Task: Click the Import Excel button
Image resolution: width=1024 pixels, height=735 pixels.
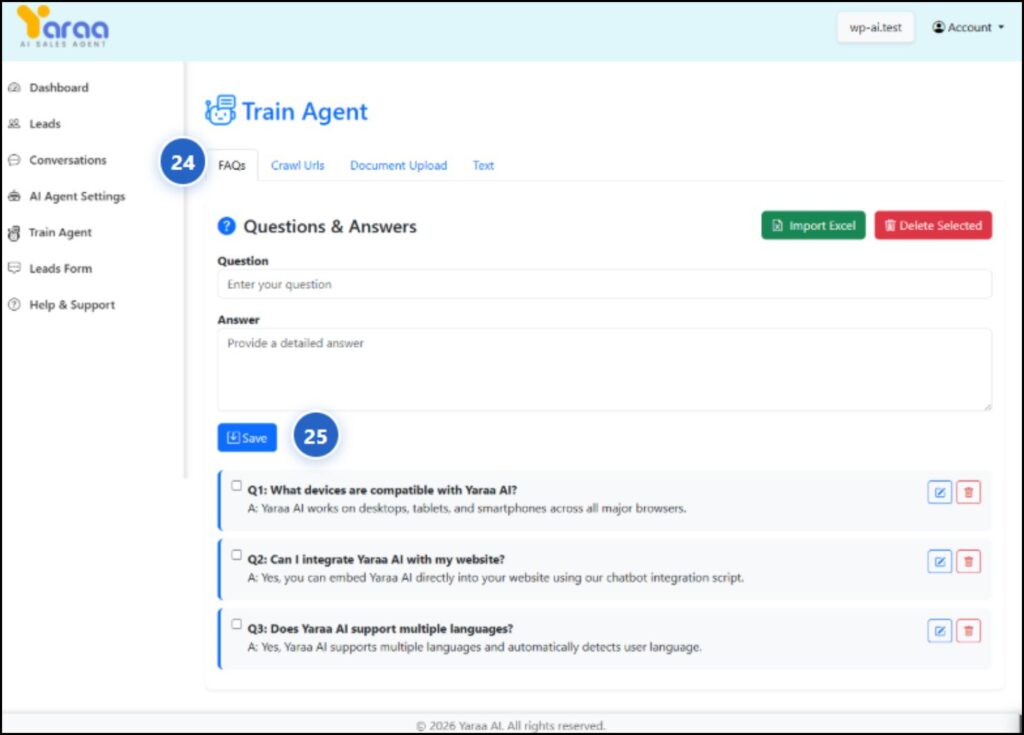Action: (813, 225)
